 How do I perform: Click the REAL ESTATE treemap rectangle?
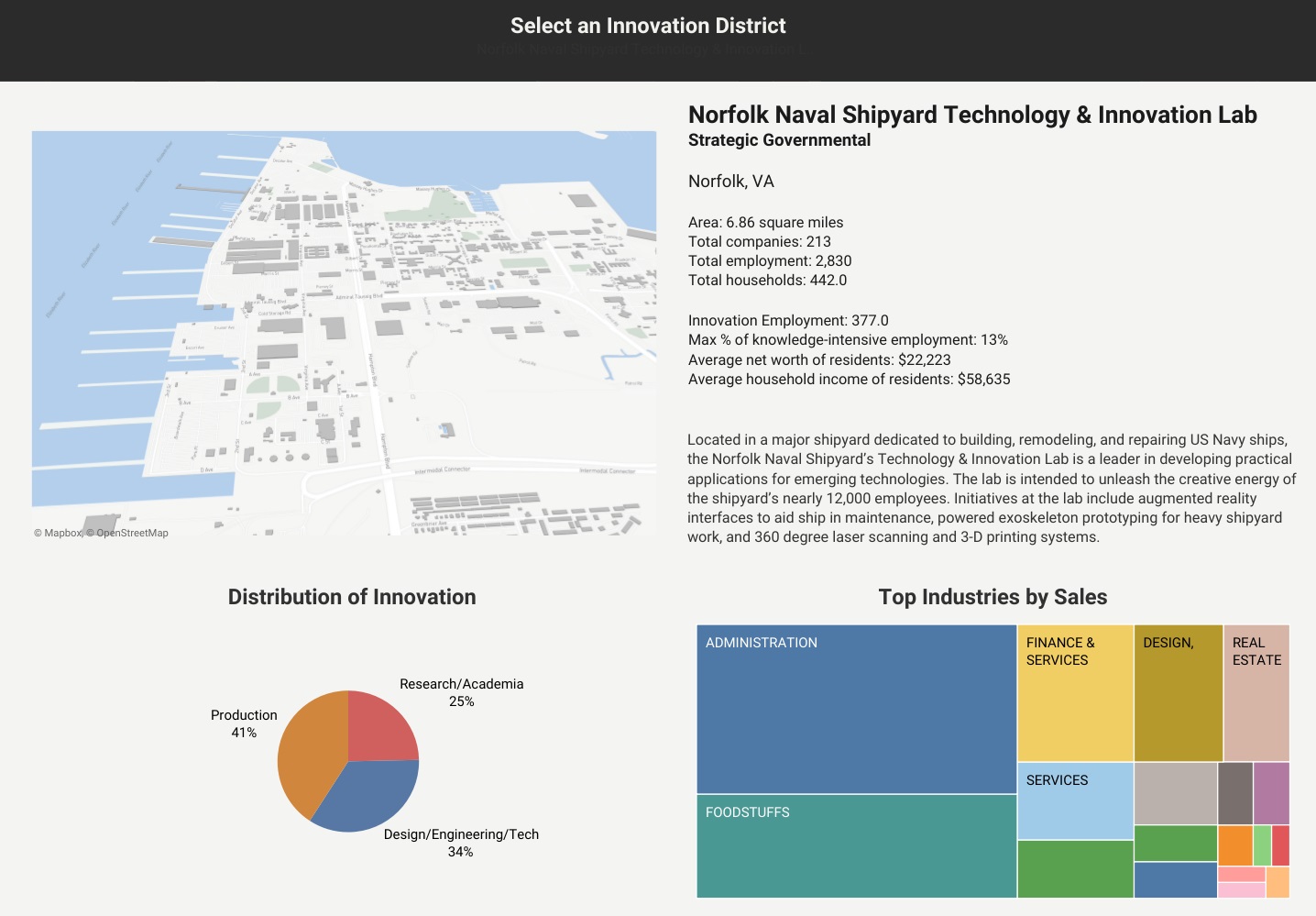tap(1256, 692)
